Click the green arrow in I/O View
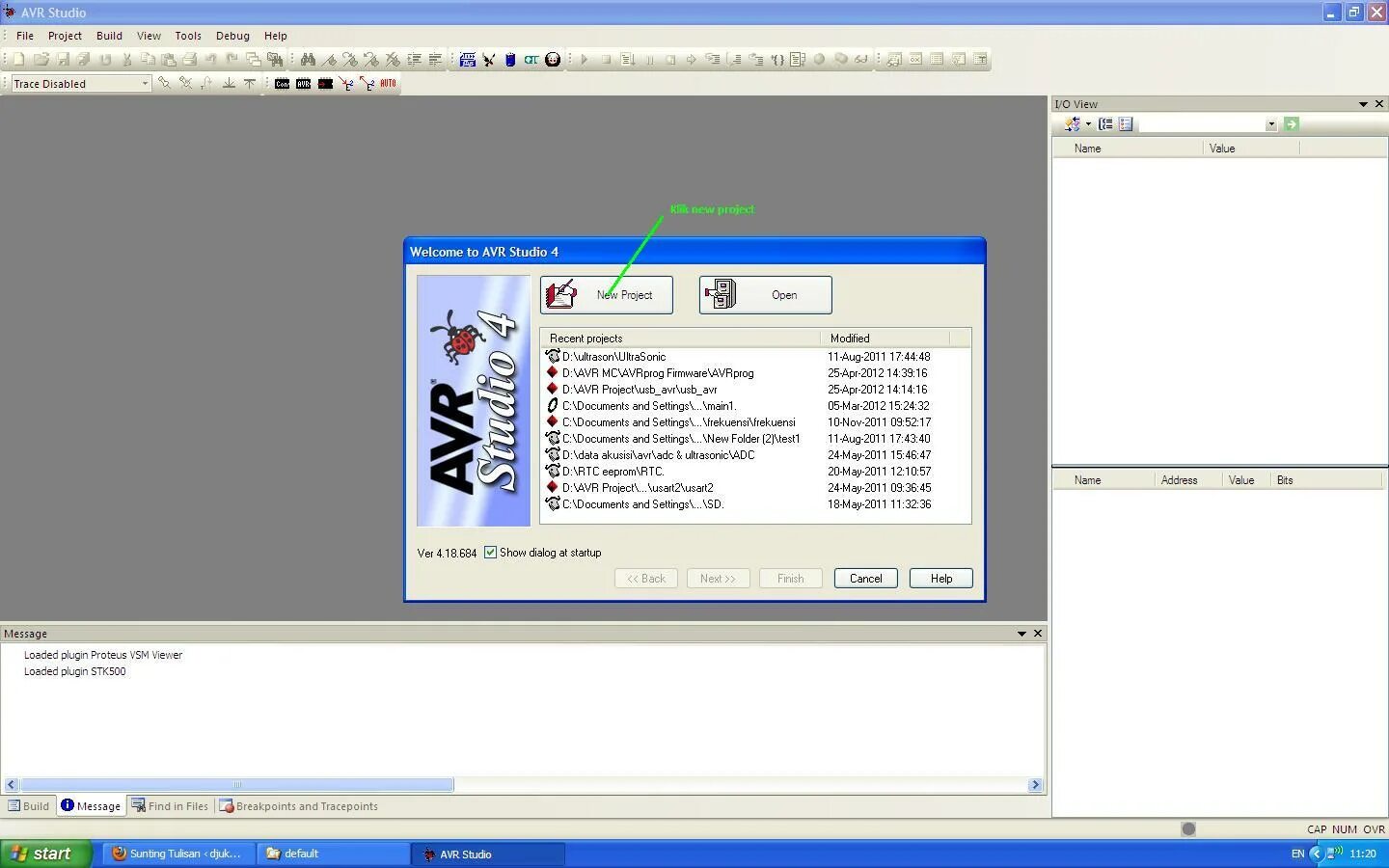This screenshot has height=868, width=1389. (x=1291, y=123)
